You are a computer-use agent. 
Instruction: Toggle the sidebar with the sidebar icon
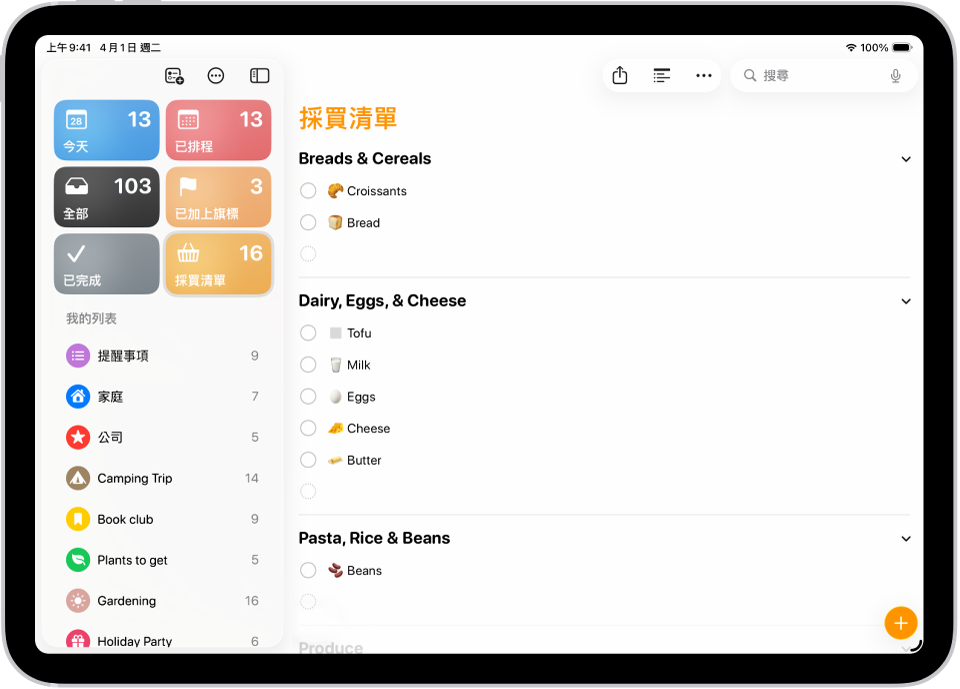pyautogui.click(x=259, y=75)
